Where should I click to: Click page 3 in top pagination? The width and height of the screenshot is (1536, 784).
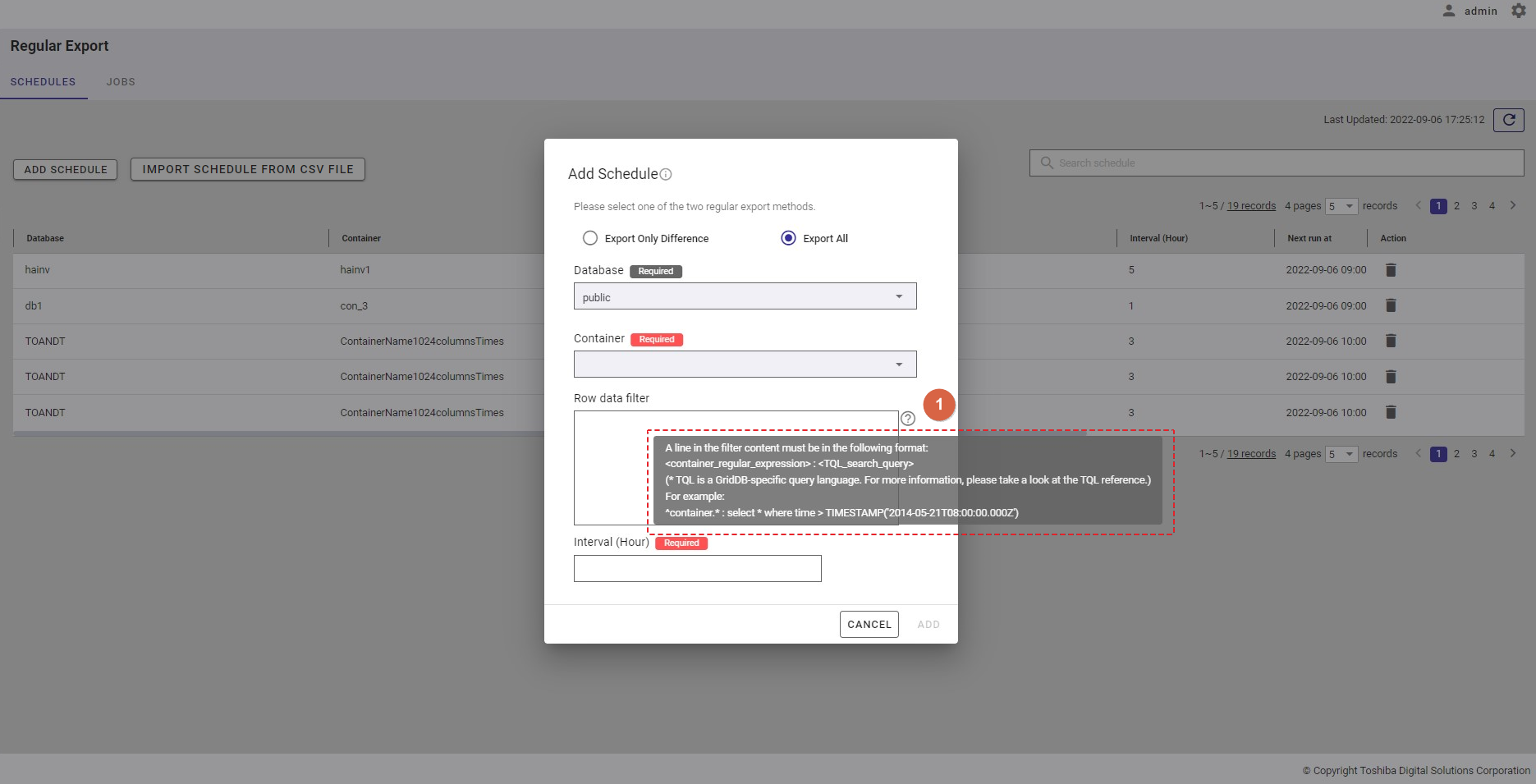point(1474,206)
